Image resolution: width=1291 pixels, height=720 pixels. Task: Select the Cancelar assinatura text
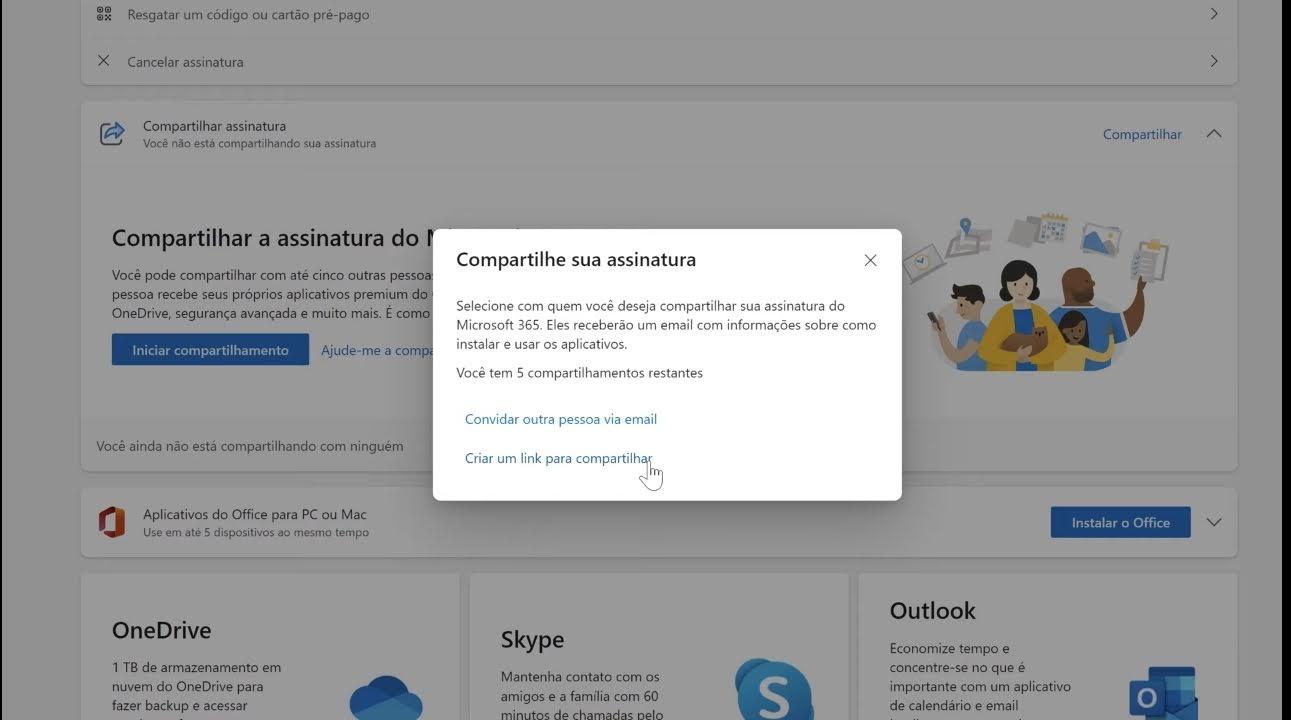pos(185,62)
